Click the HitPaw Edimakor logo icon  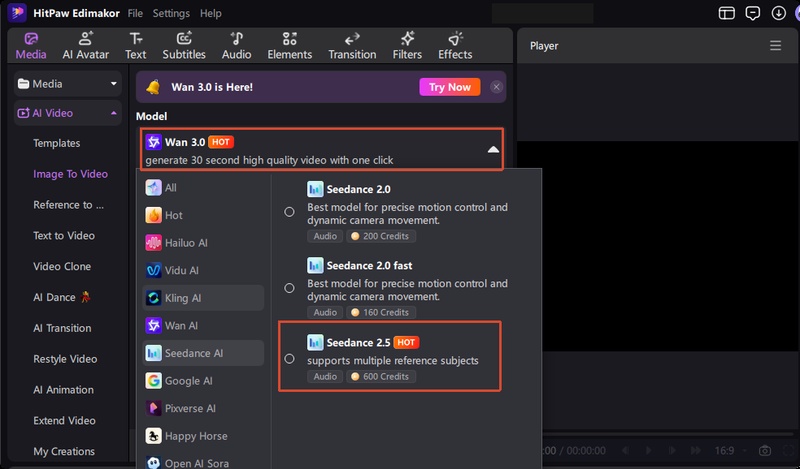pos(17,13)
